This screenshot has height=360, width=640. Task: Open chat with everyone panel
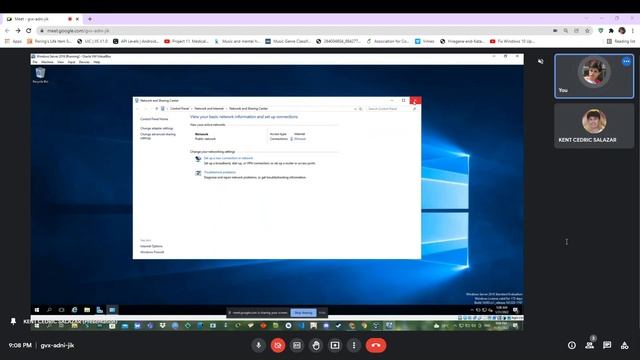tap(607, 345)
